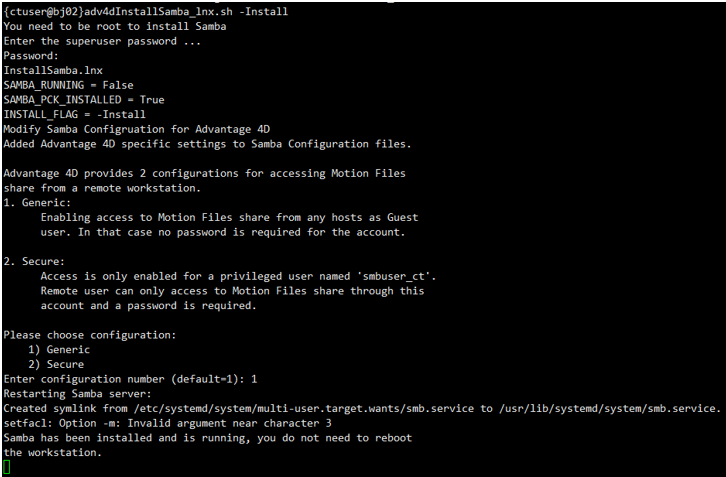Click 'Please choose configuration:' prompt text
This screenshot has height=477, width=726.
point(90,334)
